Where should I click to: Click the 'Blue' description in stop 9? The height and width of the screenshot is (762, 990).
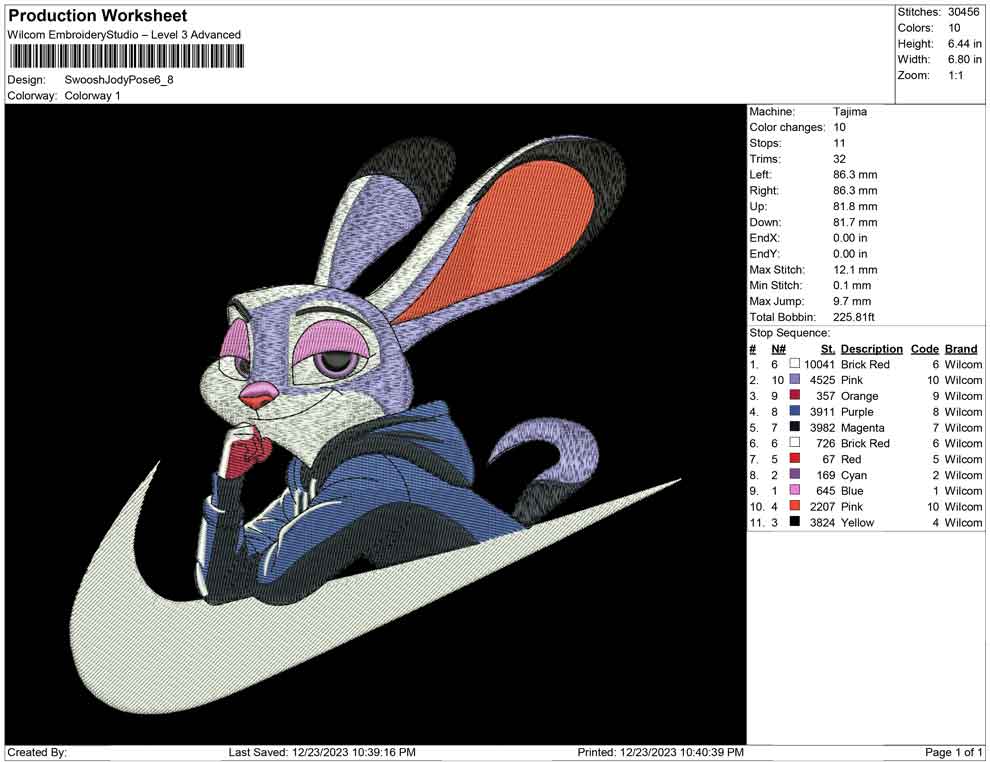(852, 491)
